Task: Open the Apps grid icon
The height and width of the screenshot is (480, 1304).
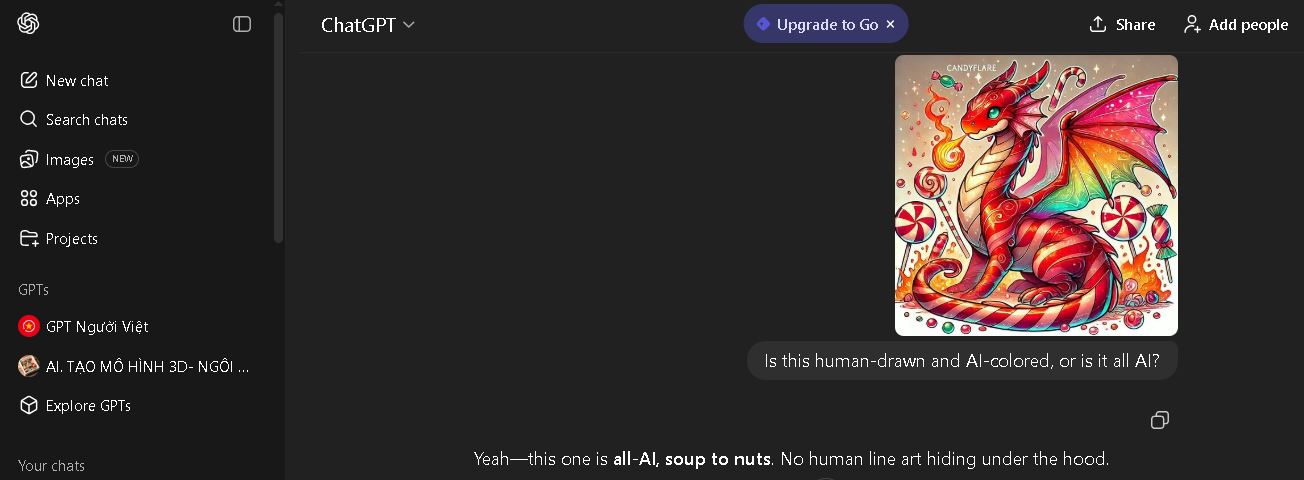Action: pyautogui.click(x=28, y=198)
